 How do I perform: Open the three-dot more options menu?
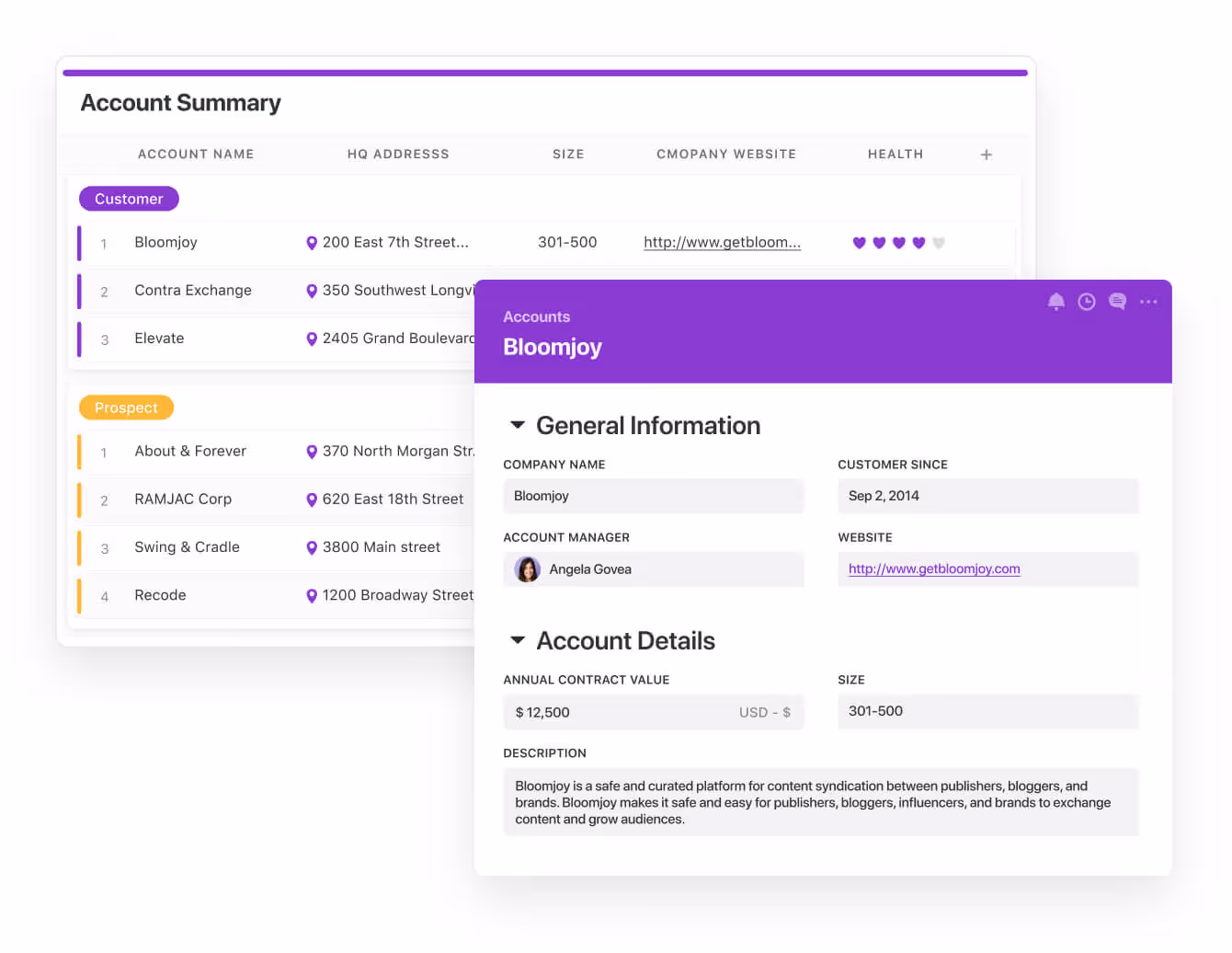click(x=1148, y=302)
